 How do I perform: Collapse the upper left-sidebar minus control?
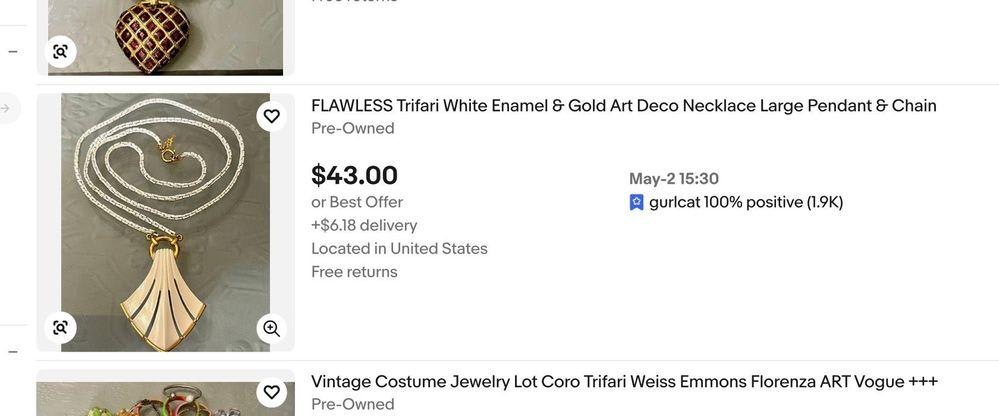click(x=13, y=52)
